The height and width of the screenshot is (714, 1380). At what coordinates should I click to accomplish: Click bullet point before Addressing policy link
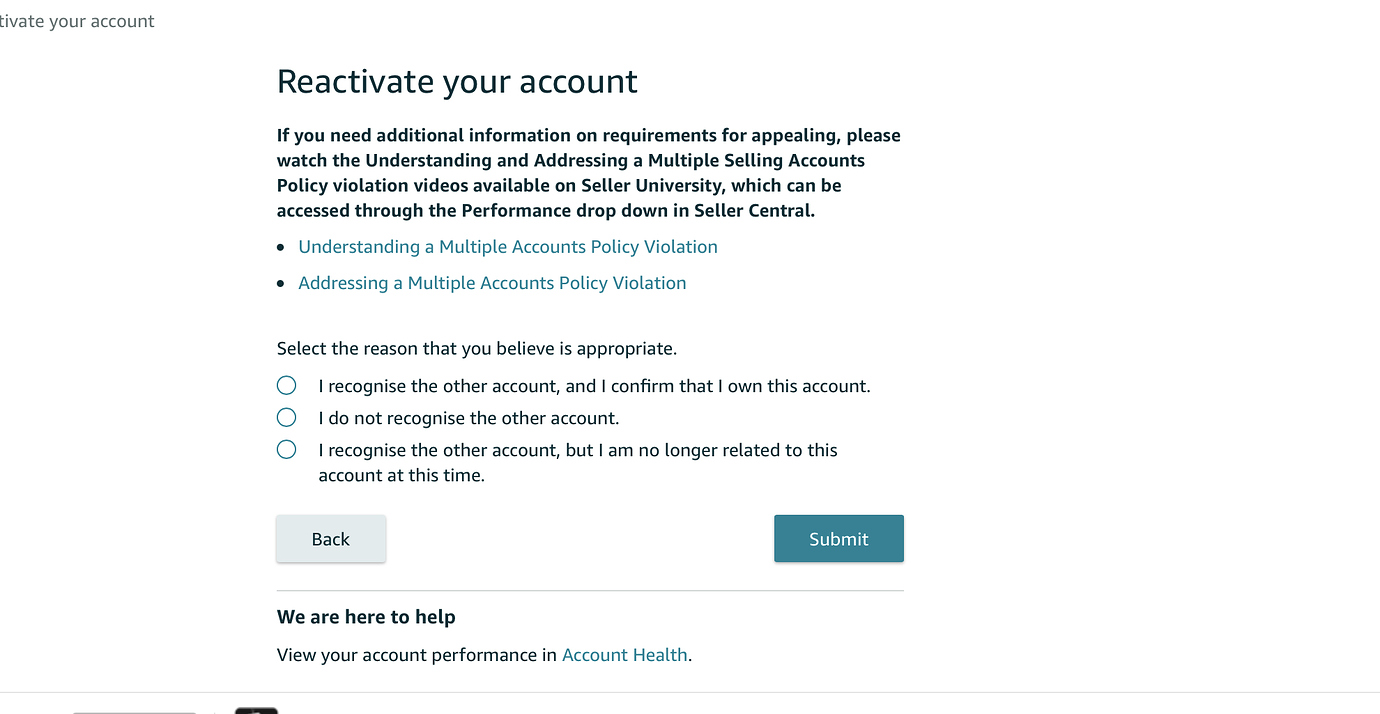281,284
